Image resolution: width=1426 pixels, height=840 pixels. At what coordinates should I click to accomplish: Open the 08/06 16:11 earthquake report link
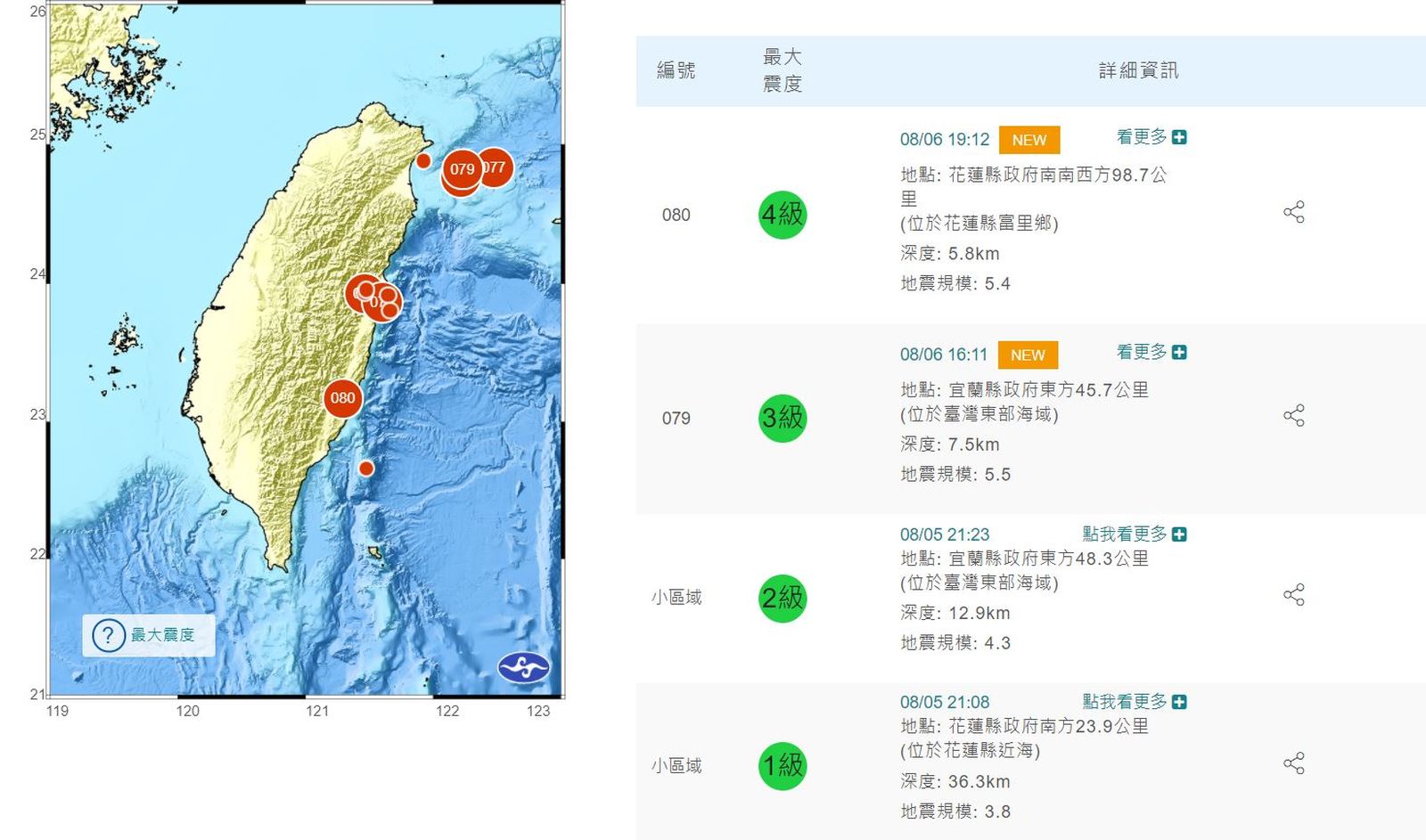(x=944, y=355)
